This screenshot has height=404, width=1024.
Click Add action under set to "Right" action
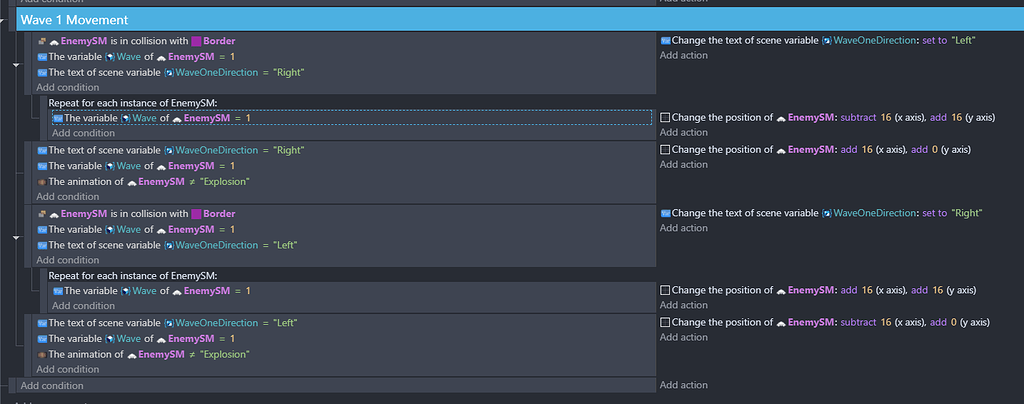(x=684, y=228)
